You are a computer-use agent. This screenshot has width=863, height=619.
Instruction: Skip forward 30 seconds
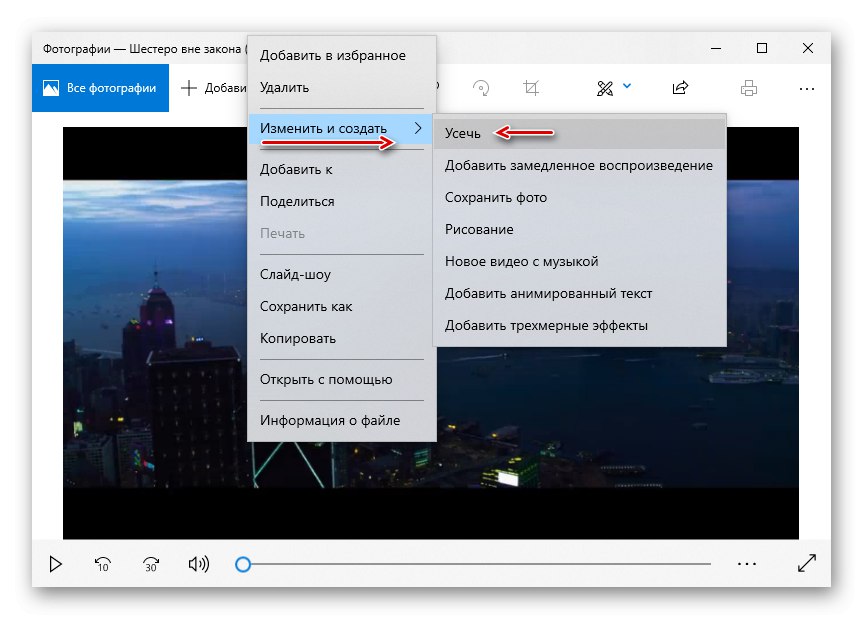click(151, 564)
